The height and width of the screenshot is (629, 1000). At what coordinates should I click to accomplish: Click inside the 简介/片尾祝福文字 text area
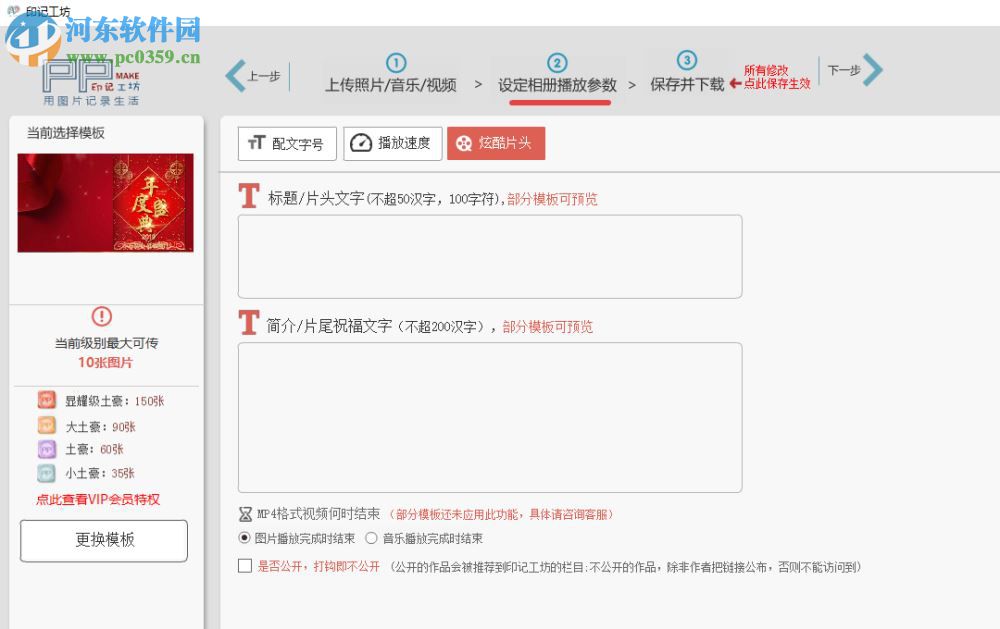(x=490, y=415)
